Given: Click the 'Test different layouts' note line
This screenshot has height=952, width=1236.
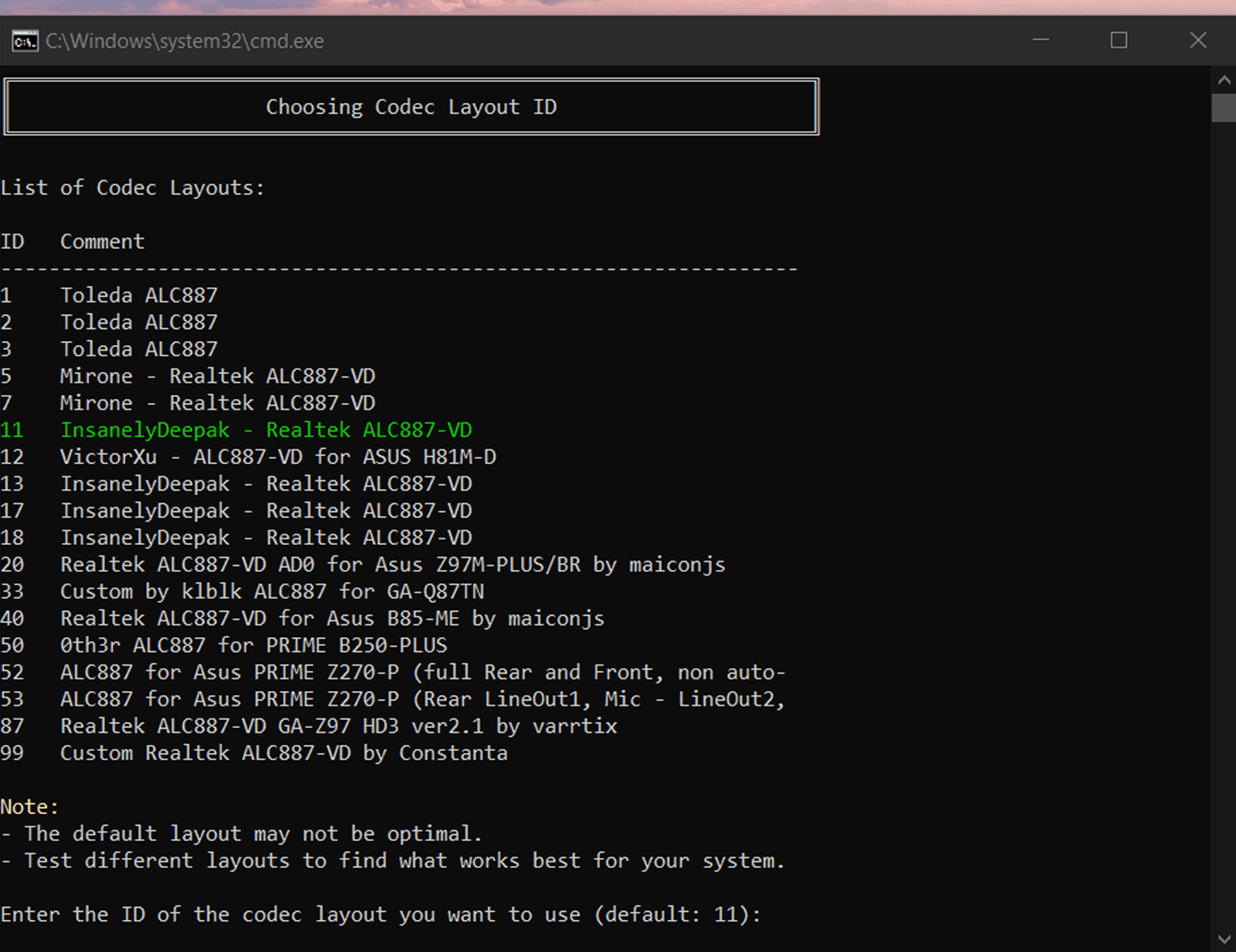Looking at the screenshot, I should (392, 860).
